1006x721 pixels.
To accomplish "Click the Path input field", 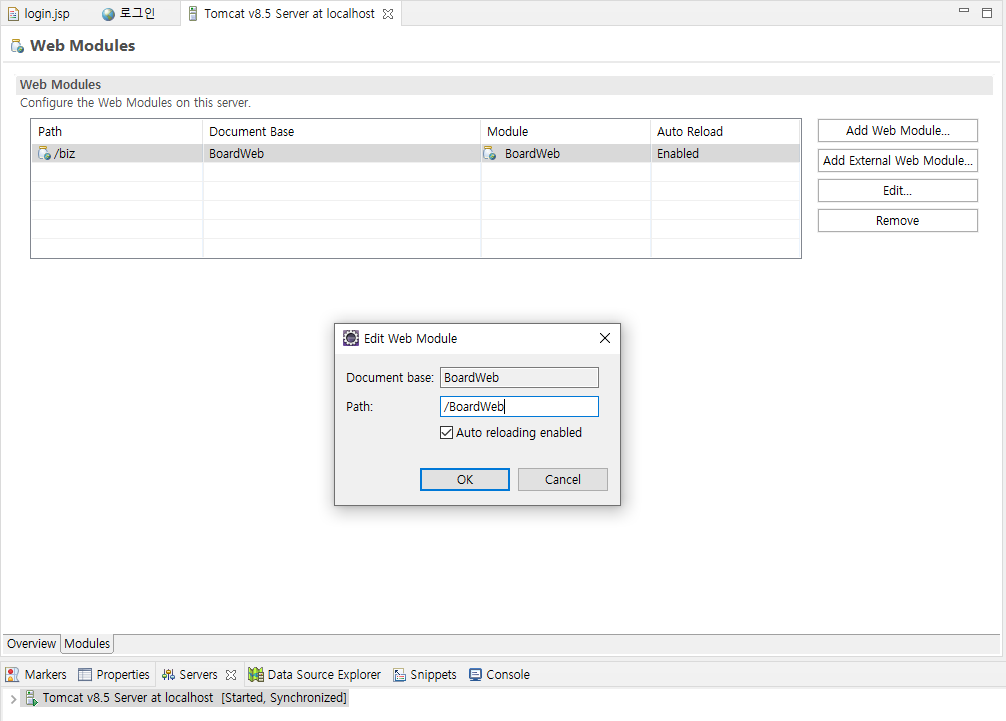I will 519,407.
